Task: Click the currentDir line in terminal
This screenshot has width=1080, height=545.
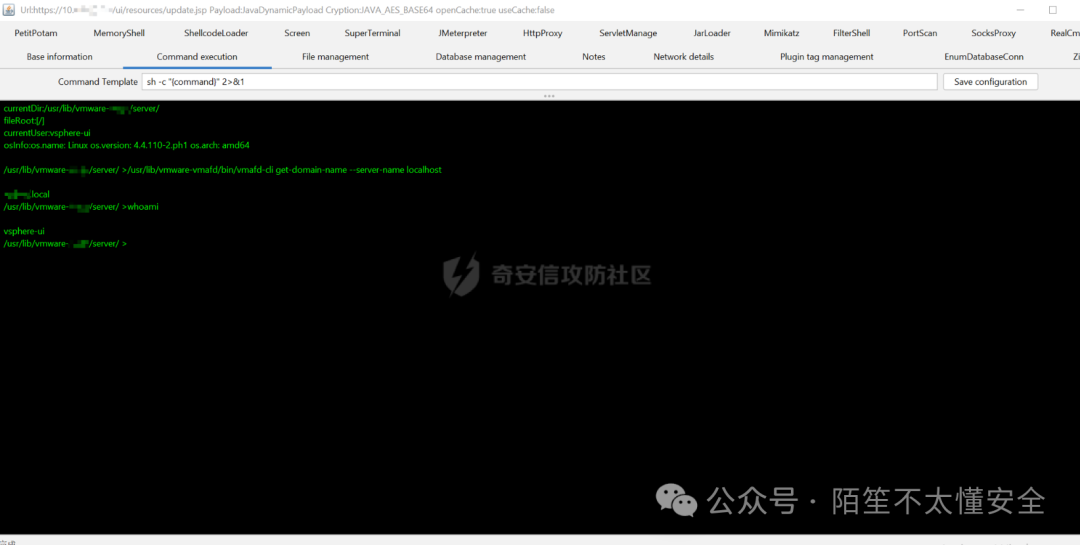Action: [81, 108]
